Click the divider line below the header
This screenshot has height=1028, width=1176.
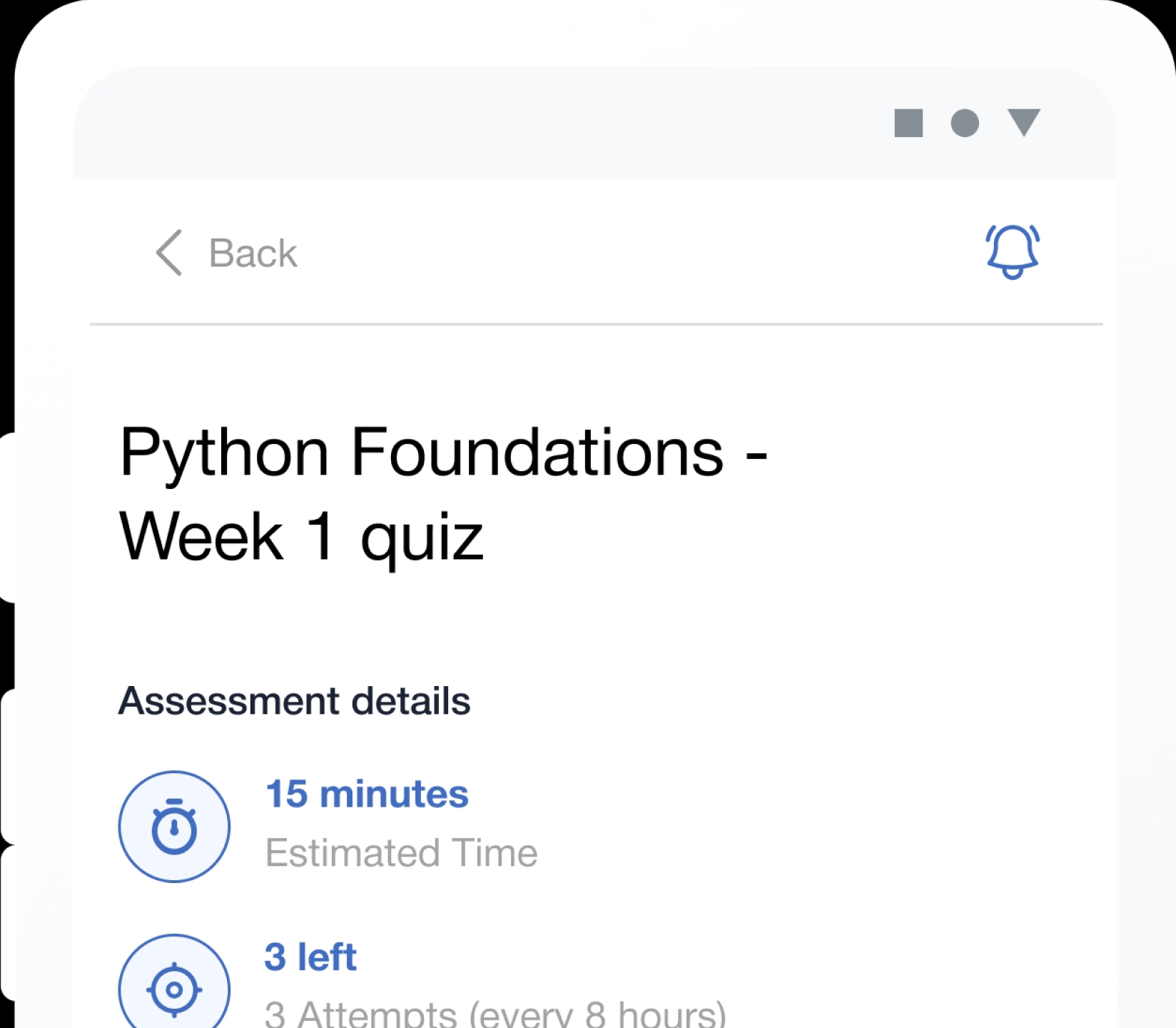596,324
